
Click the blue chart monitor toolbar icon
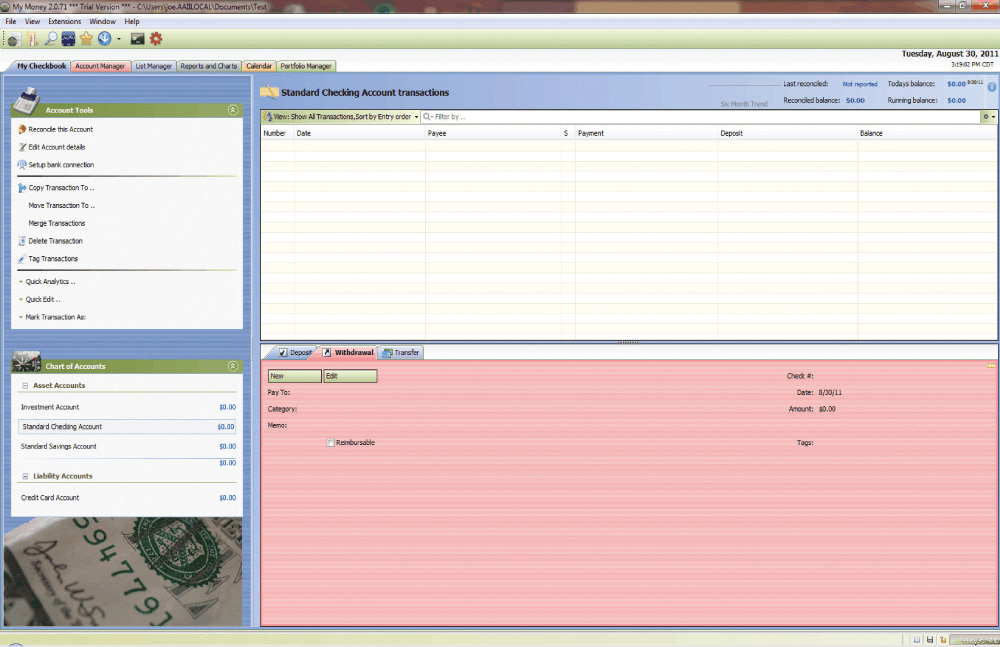[x=68, y=39]
